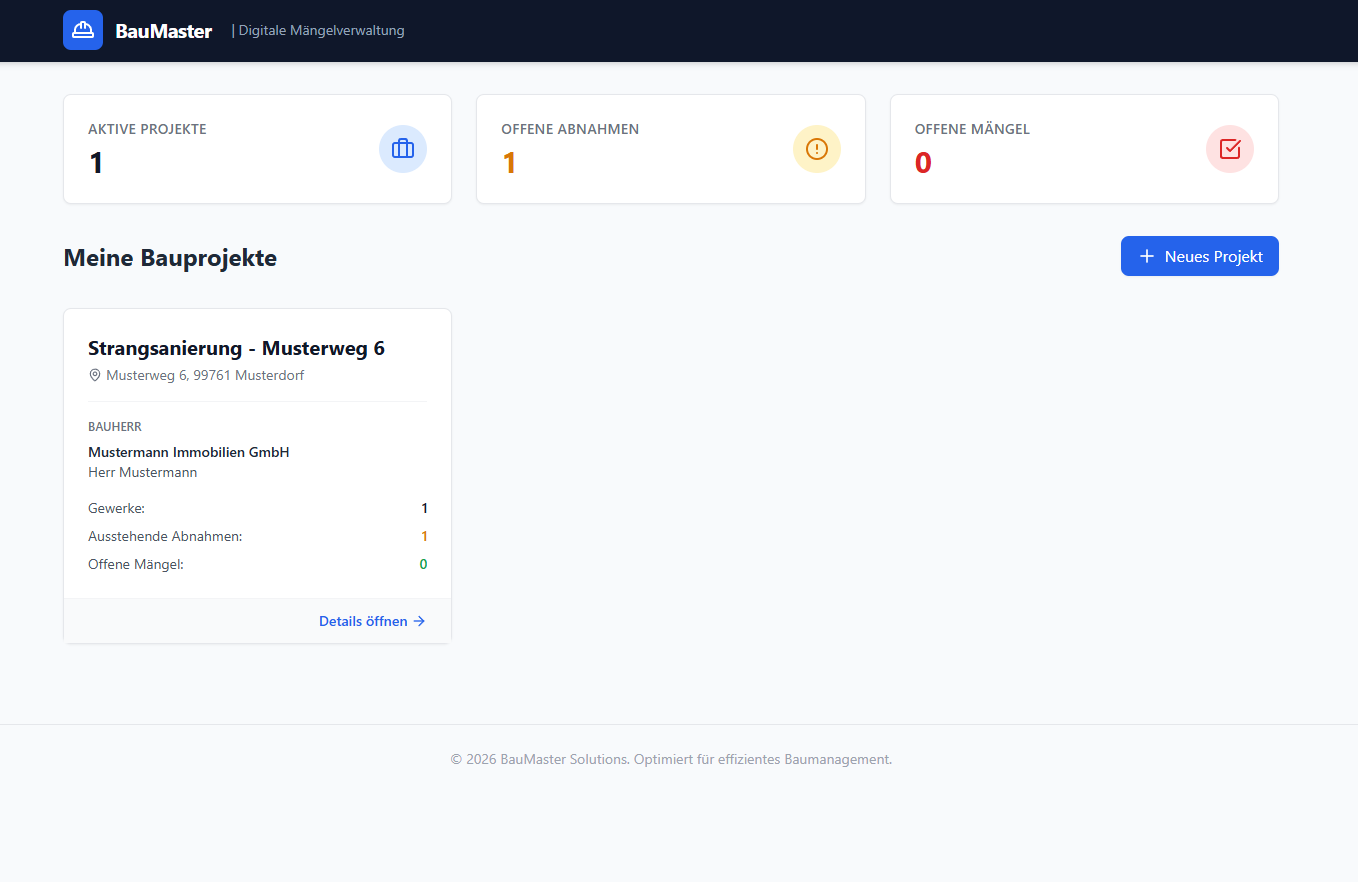This screenshot has height=882, width=1358.
Task: Click the address Musterweg 6, 99761 Musterdorf
Action: 205,375
